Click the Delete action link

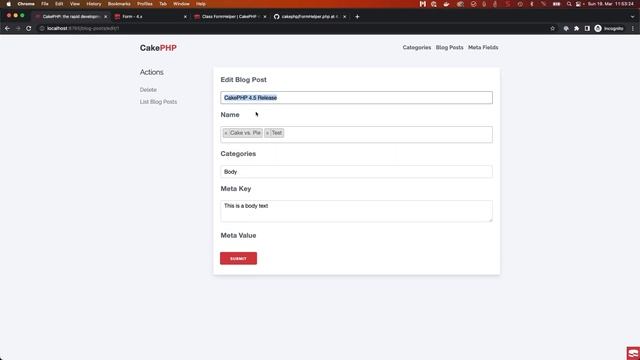coord(148,90)
